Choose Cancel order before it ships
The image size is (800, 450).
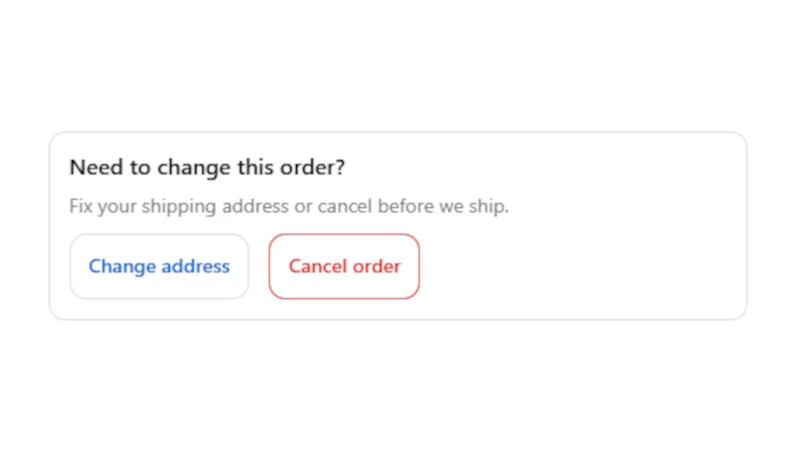tap(344, 266)
